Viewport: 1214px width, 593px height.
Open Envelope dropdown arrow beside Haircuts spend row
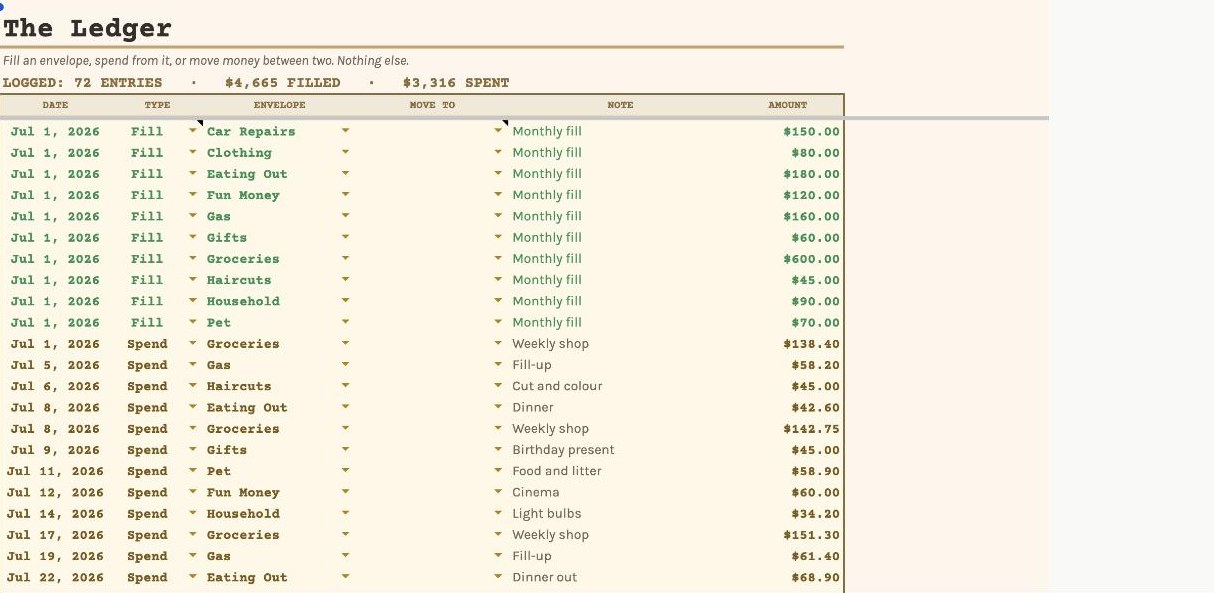[346, 386]
